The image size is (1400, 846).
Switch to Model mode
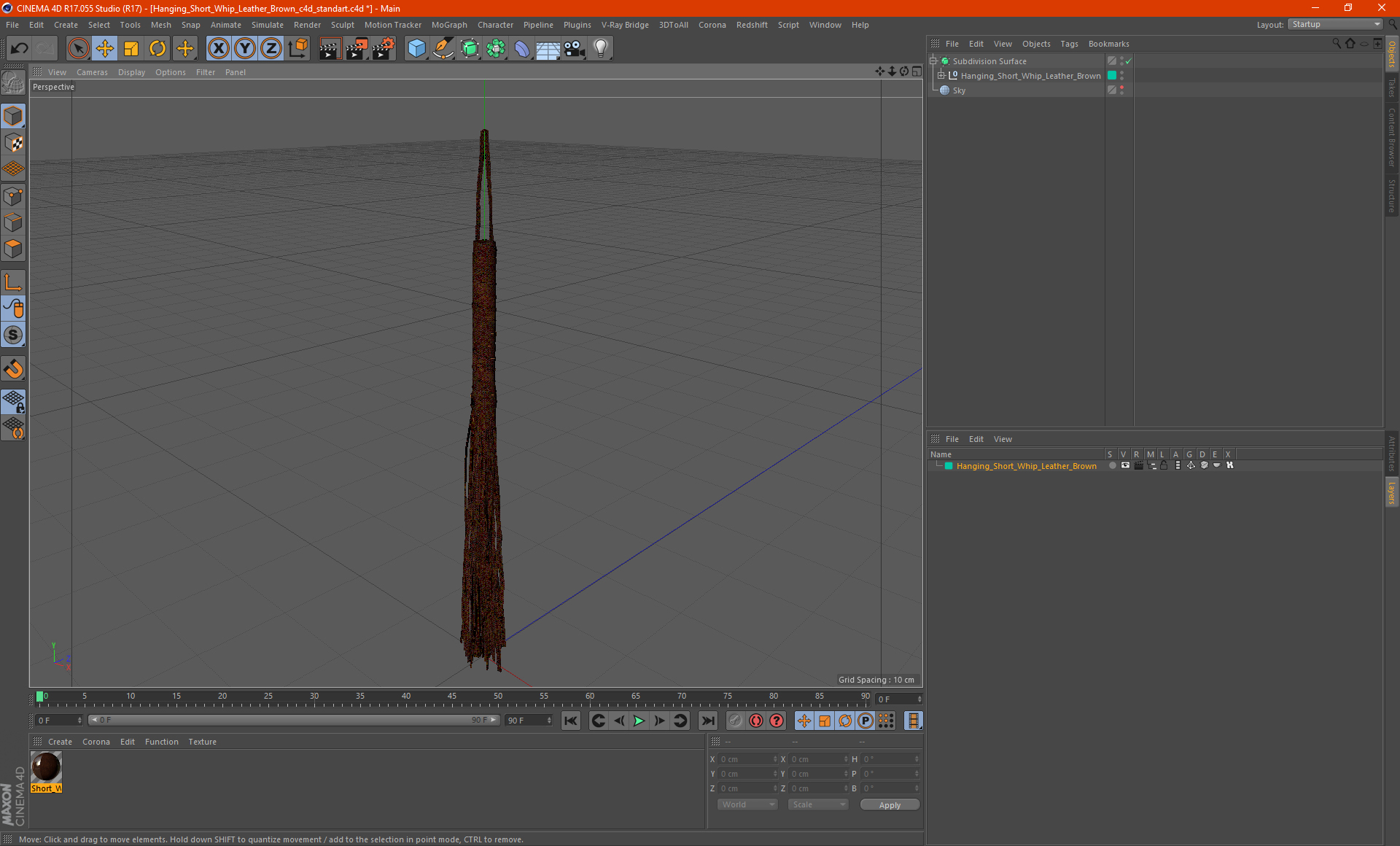(x=13, y=116)
